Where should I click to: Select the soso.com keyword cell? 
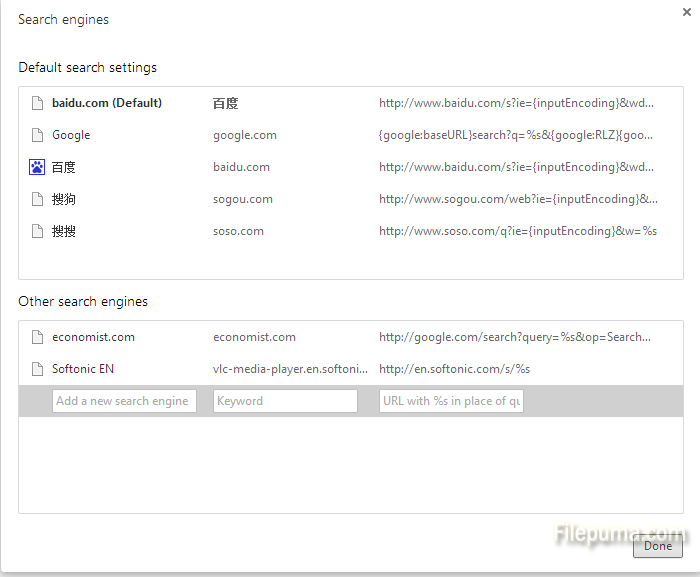(x=238, y=231)
